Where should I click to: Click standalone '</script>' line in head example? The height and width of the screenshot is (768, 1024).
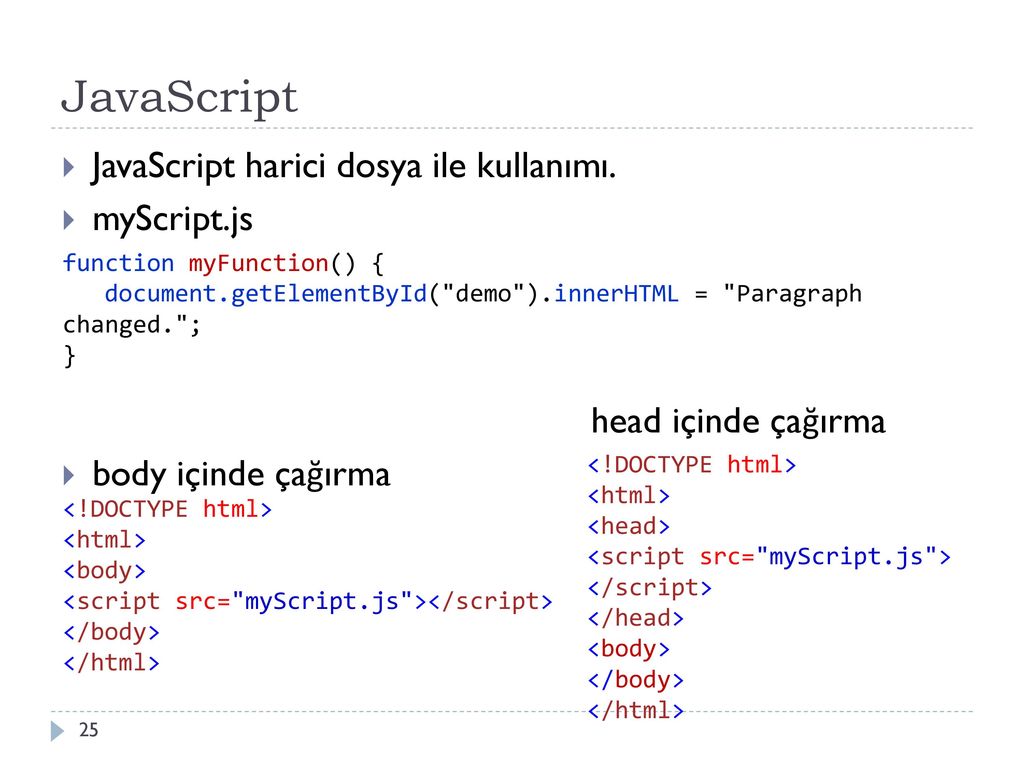[x=649, y=588]
